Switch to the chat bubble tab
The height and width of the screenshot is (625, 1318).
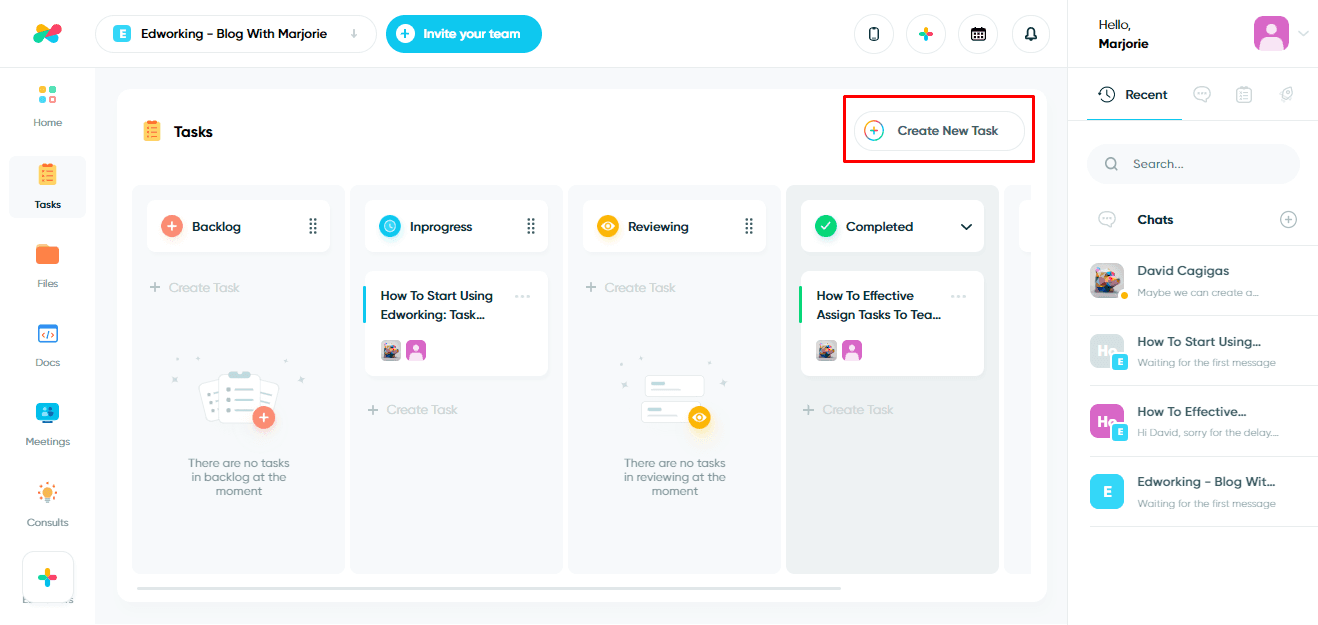pyautogui.click(x=1201, y=94)
